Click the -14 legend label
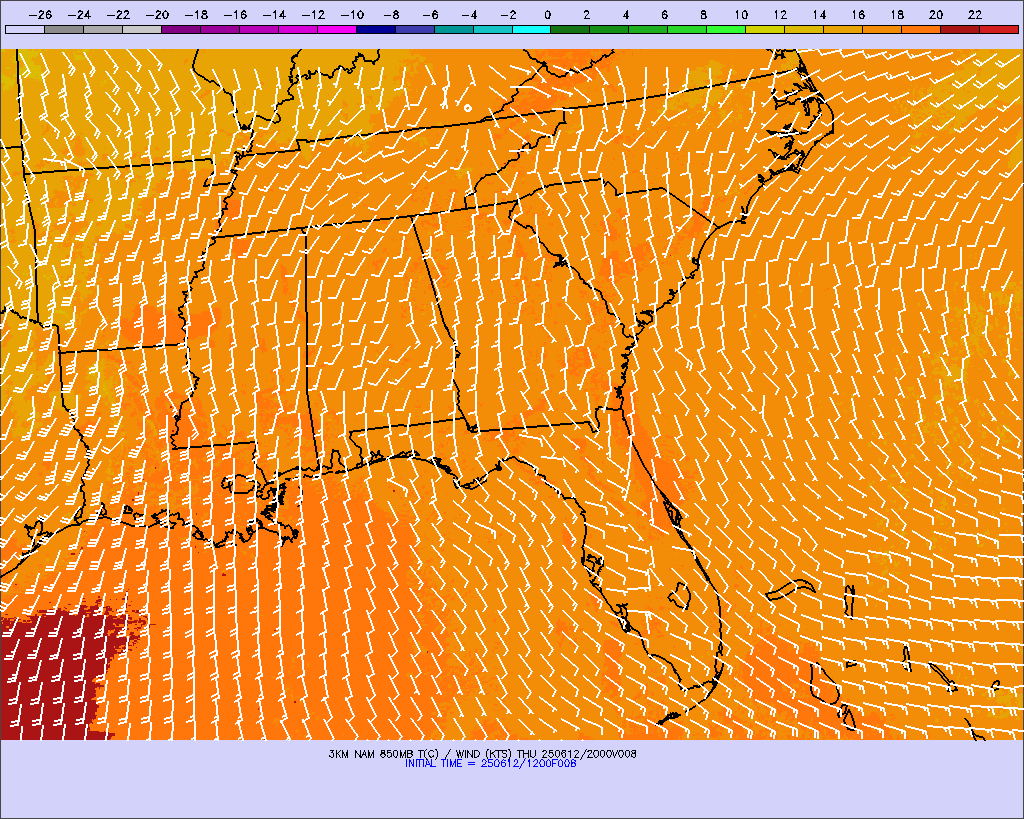Screen dimensions: 1024x819 pos(274,15)
